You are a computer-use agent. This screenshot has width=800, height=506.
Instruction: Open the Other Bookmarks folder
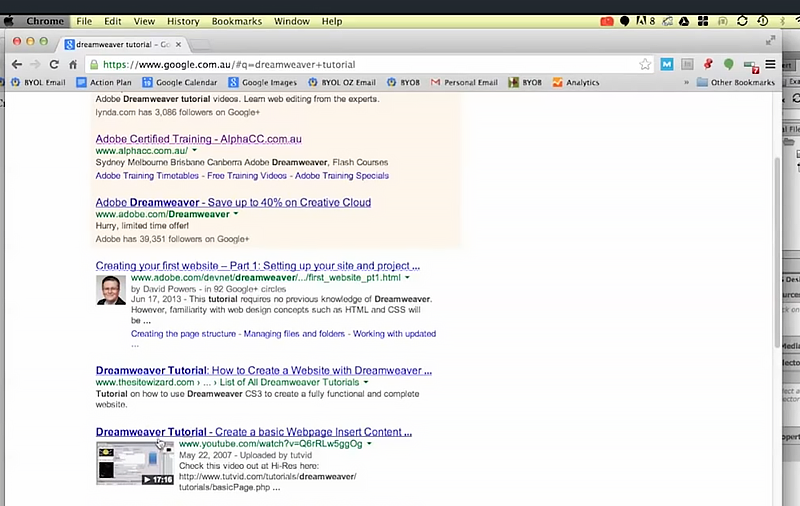tap(736, 82)
